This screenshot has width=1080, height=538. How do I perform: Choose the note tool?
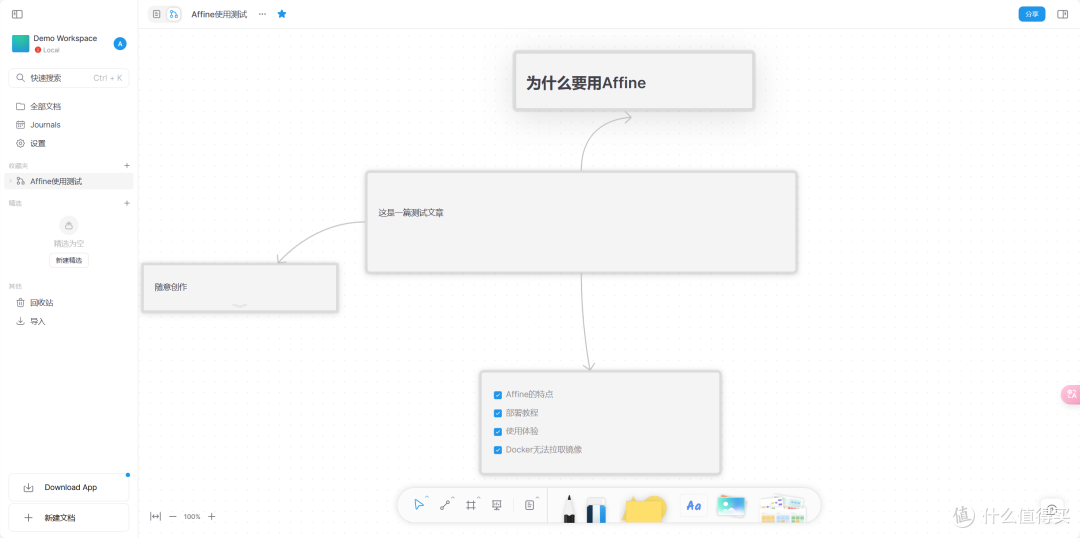click(x=529, y=505)
